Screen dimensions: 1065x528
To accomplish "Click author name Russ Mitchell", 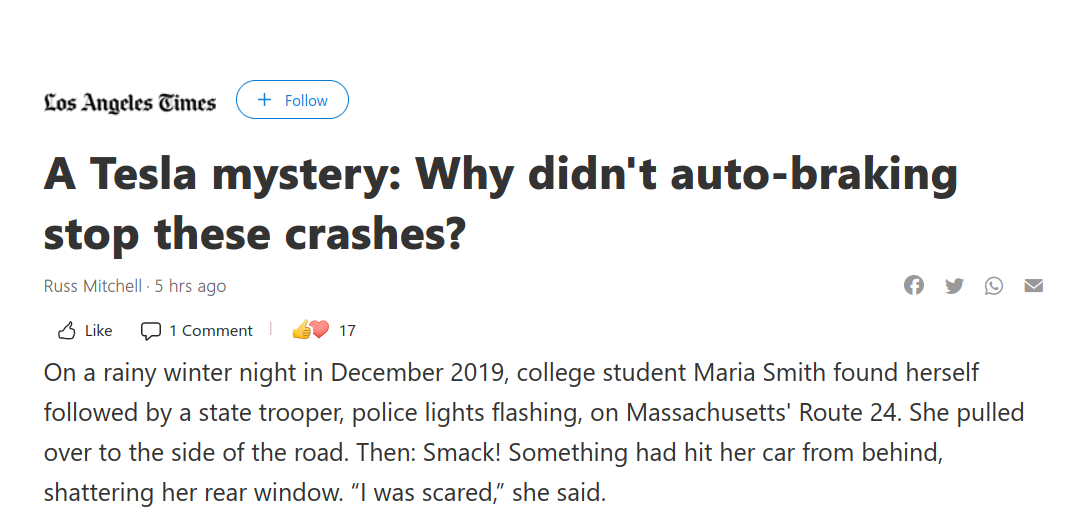I will [x=92, y=286].
